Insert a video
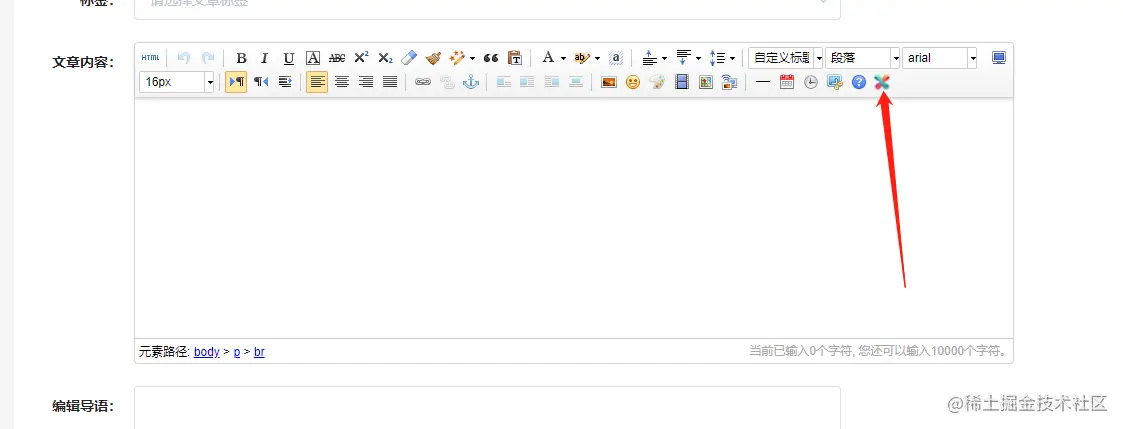1123x429 pixels. click(x=682, y=82)
